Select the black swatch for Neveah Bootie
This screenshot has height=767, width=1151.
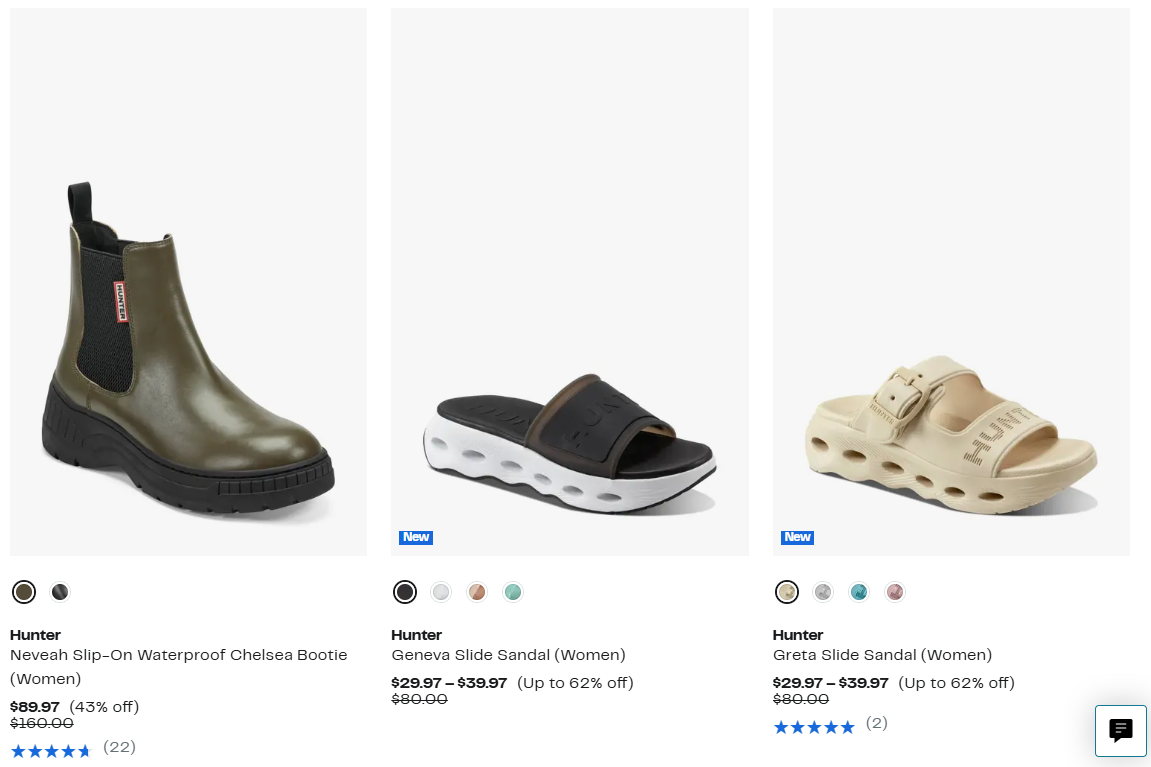[60, 592]
